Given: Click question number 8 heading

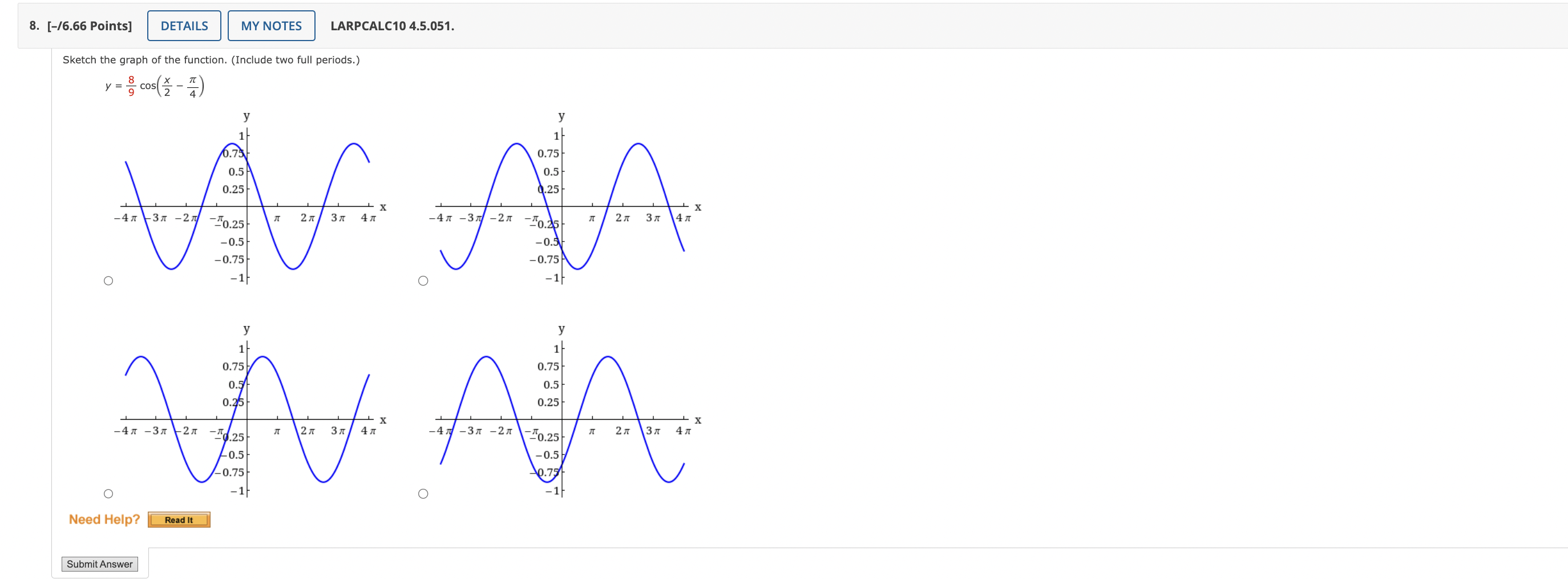Looking at the screenshot, I should click(35, 26).
